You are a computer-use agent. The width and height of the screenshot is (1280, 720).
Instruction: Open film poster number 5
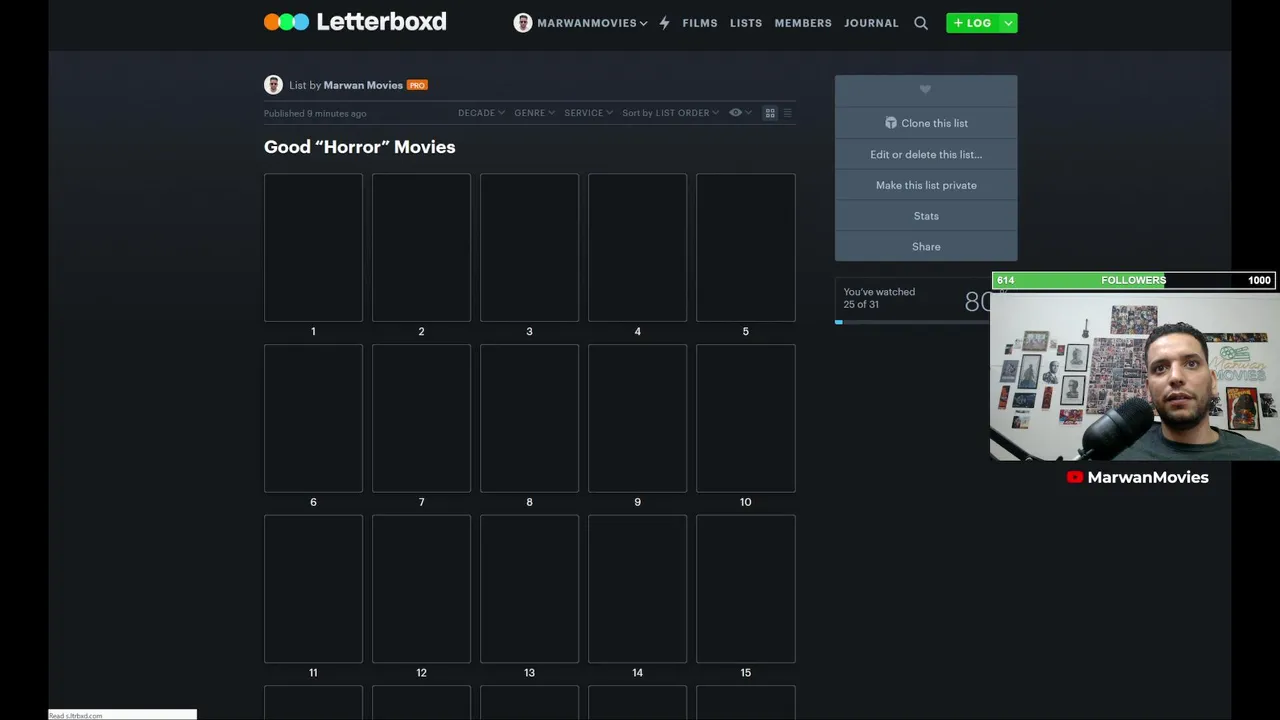746,248
